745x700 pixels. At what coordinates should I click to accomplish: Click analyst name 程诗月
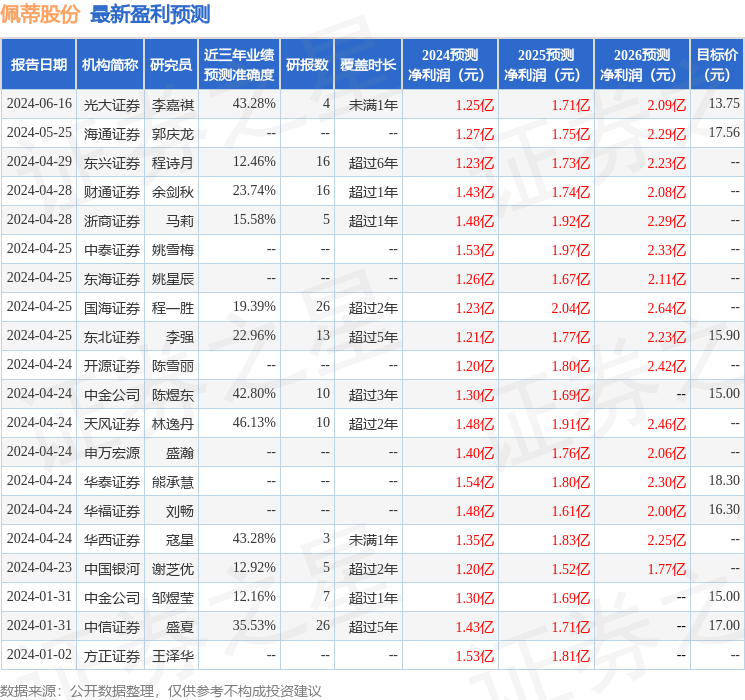click(173, 163)
